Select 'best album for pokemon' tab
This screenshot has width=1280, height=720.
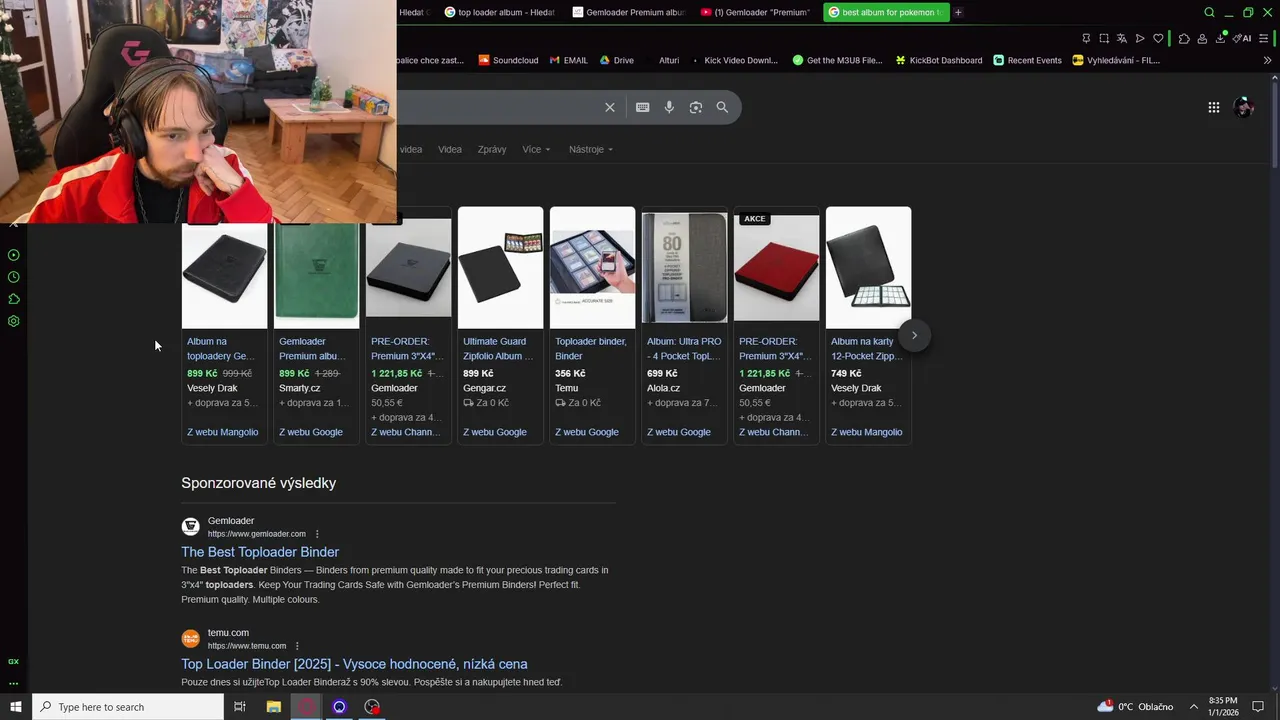pyautogui.click(x=885, y=12)
